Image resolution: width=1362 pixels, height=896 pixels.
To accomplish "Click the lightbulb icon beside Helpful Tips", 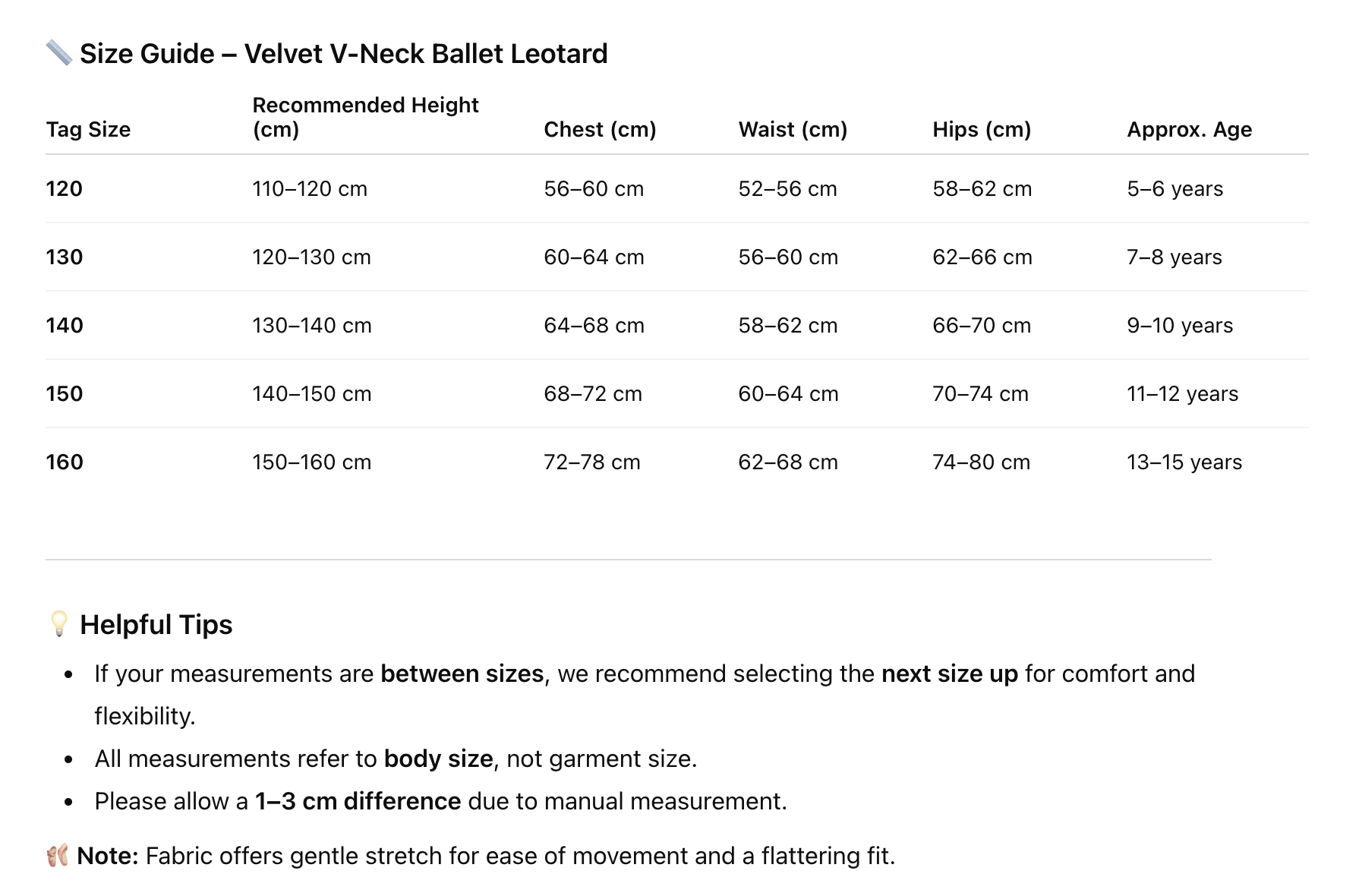I will (58, 623).
